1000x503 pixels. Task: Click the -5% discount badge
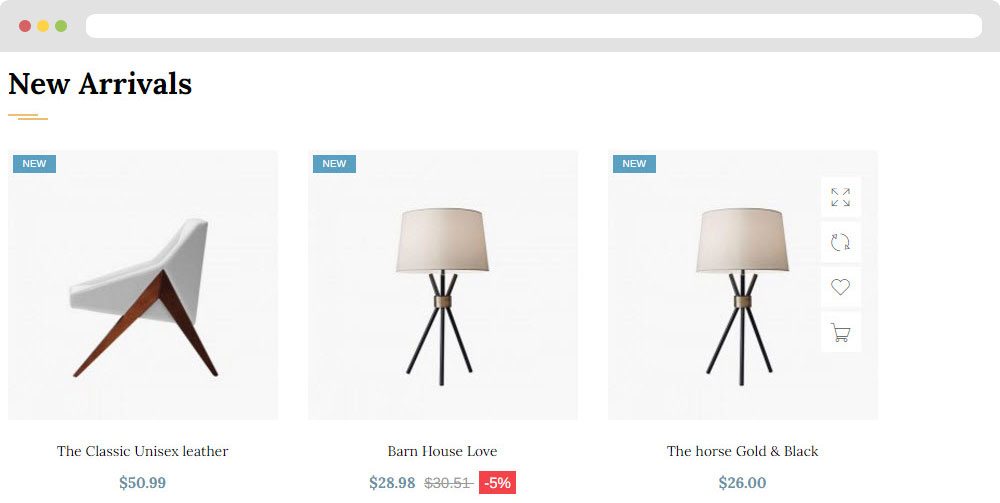tap(497, 483)
